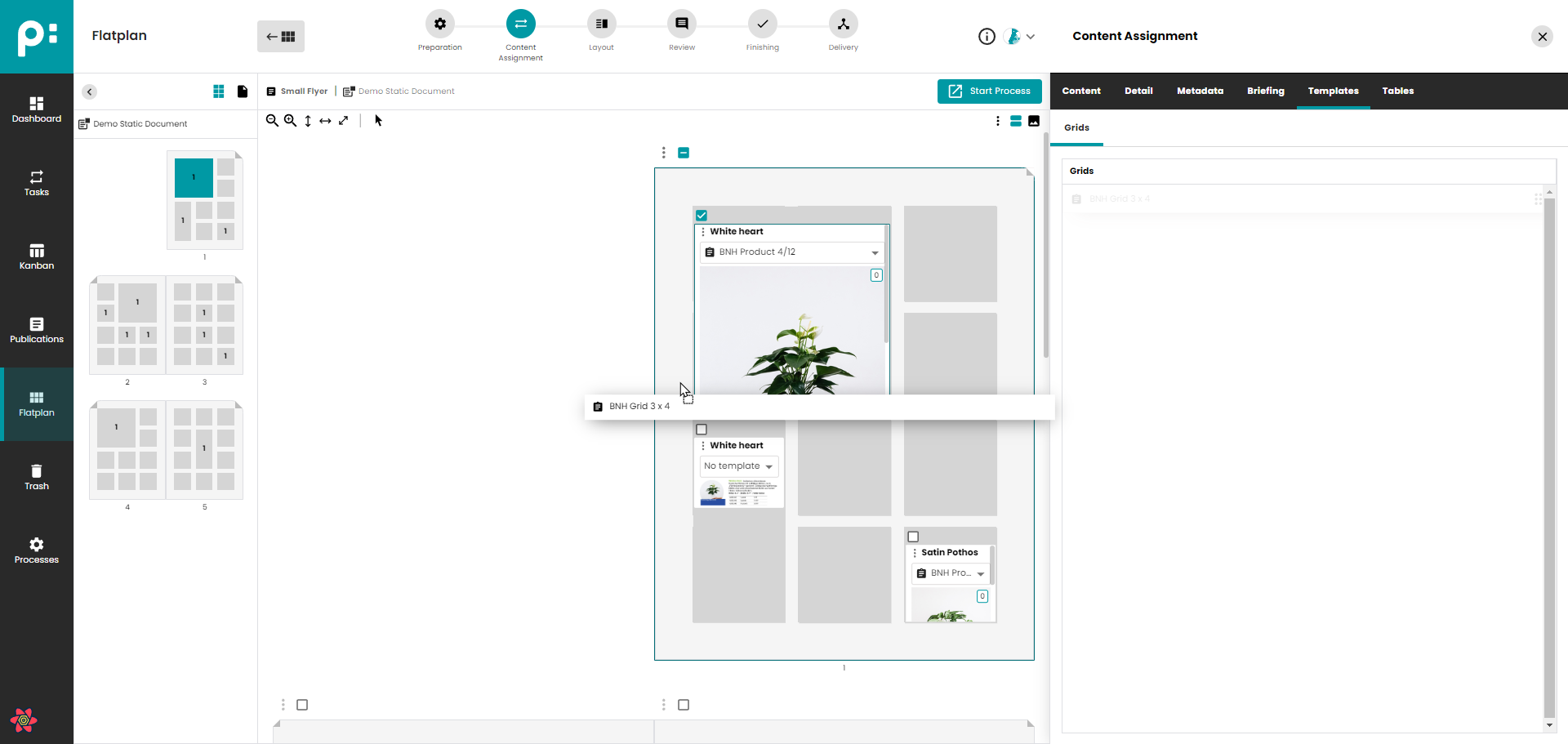Open the user profile dropdown arrow

pyautogui.click(x=1031, y=37)
